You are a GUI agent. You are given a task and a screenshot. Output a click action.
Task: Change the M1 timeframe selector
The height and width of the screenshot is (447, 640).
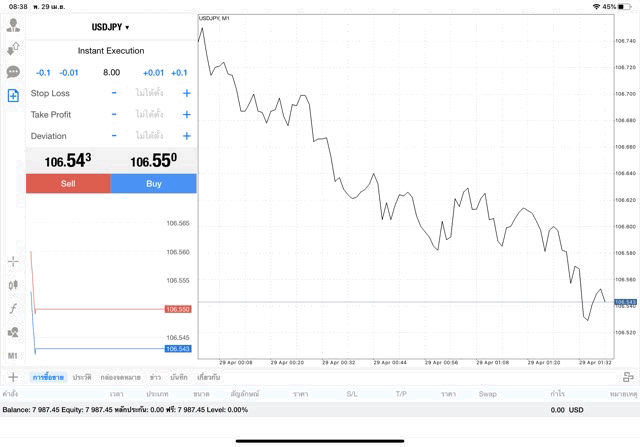pyautogui.click(x=13, y=355)
